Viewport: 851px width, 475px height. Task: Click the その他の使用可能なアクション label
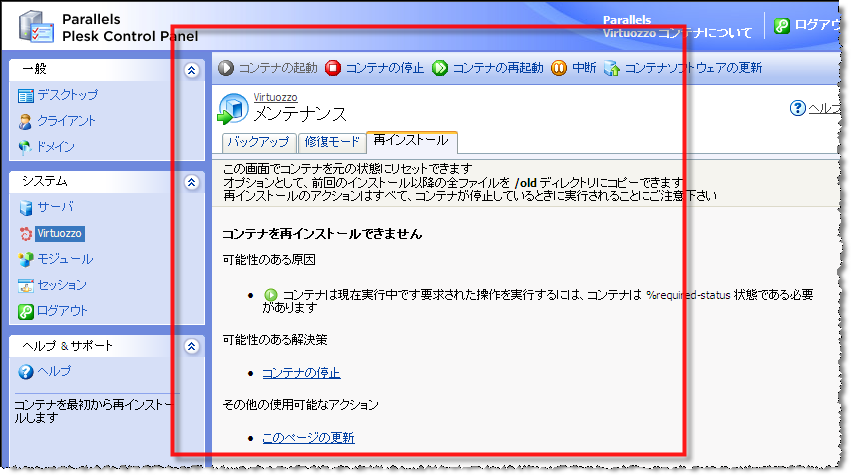tap(300, 405)
